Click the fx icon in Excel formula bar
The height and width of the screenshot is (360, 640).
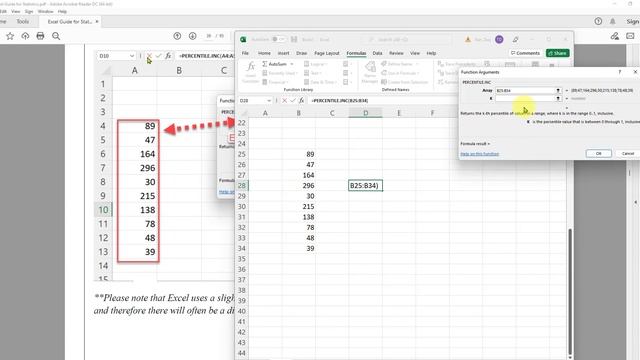[301, 100]
